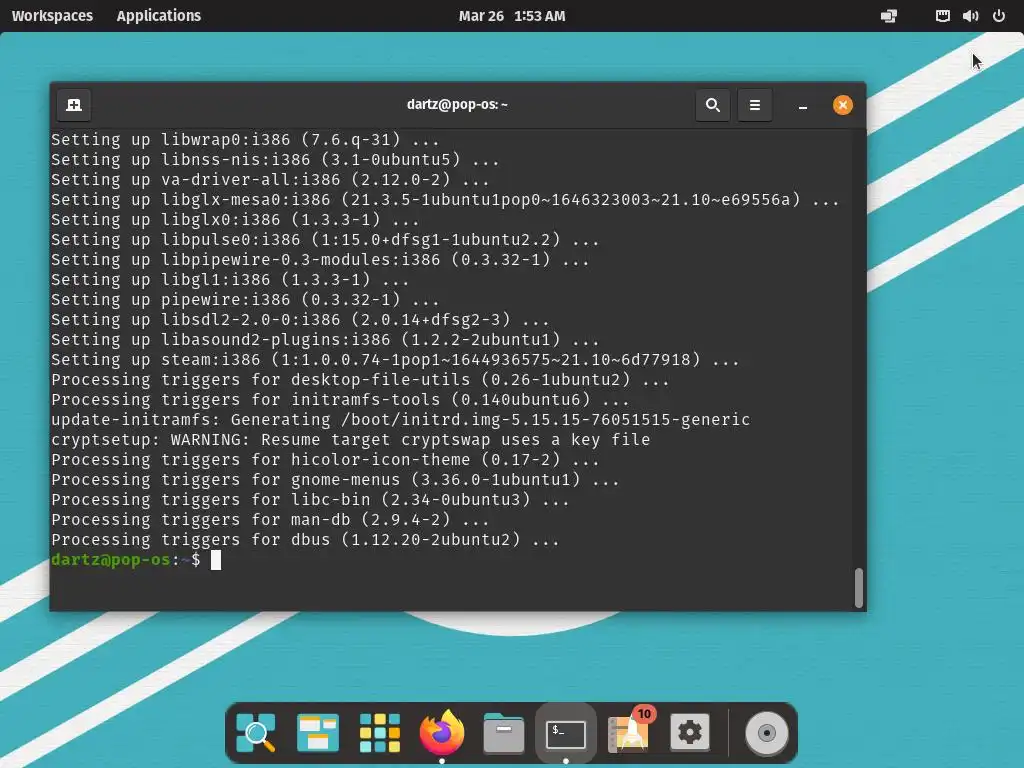Open Workspaces overview

point(52,16)
